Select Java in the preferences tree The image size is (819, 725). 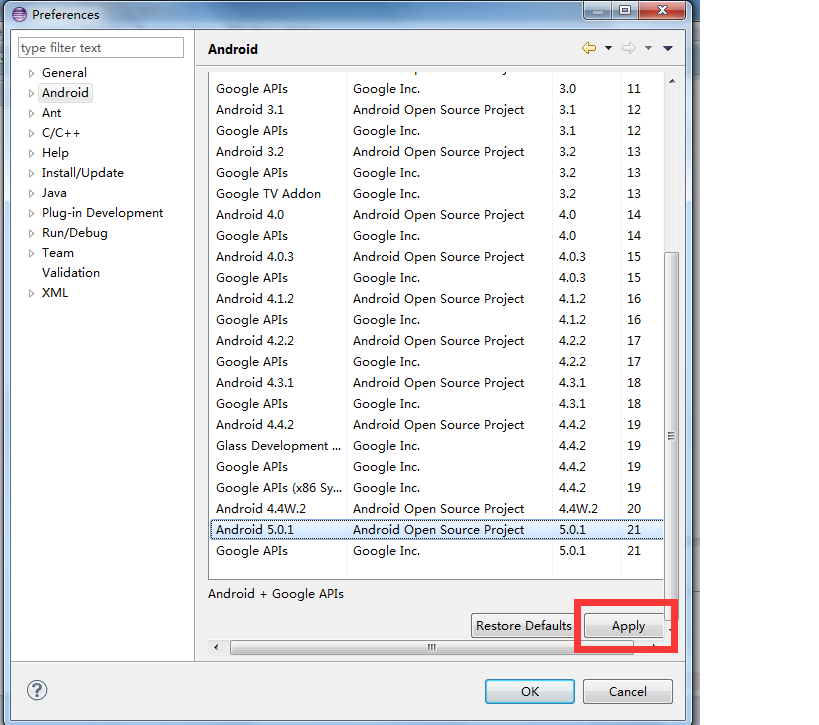54,193
